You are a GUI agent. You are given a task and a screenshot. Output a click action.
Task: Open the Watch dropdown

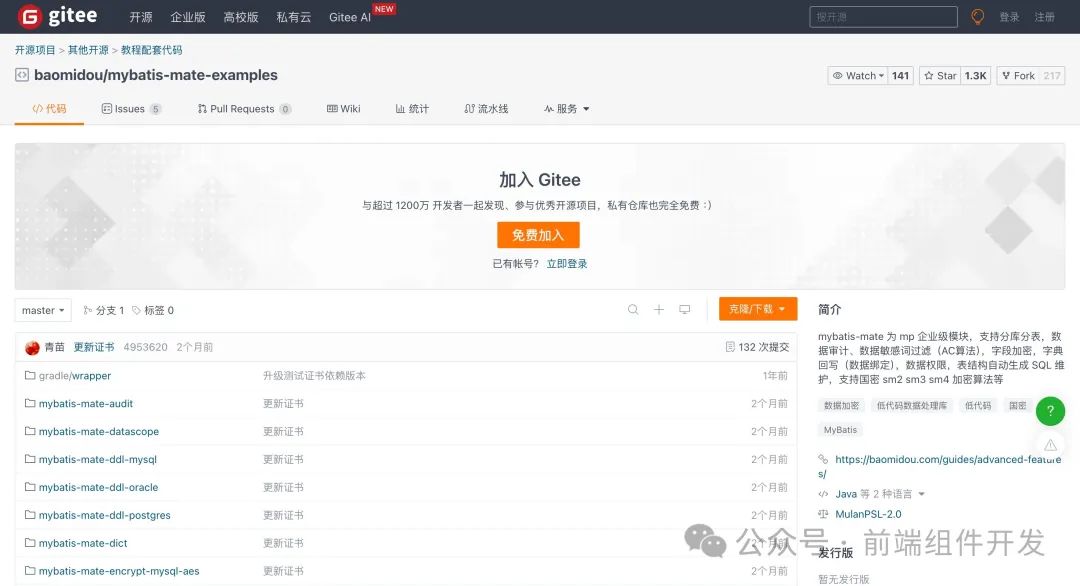pos(858,76)
